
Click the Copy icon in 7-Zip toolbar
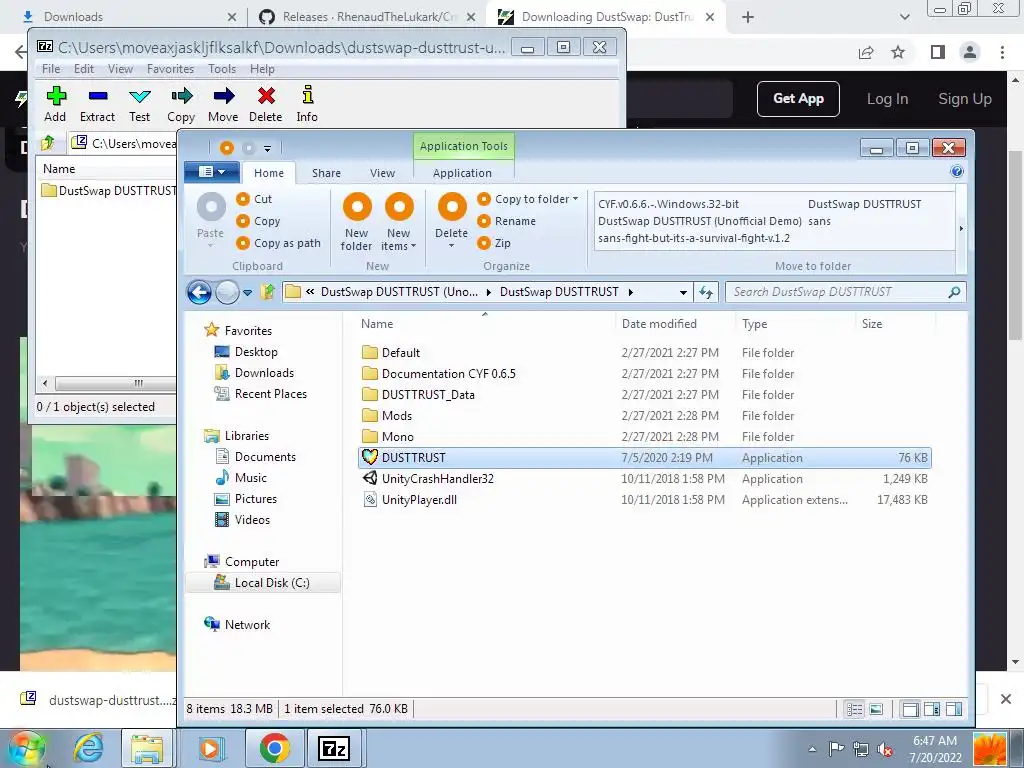(x=181, y=97)
